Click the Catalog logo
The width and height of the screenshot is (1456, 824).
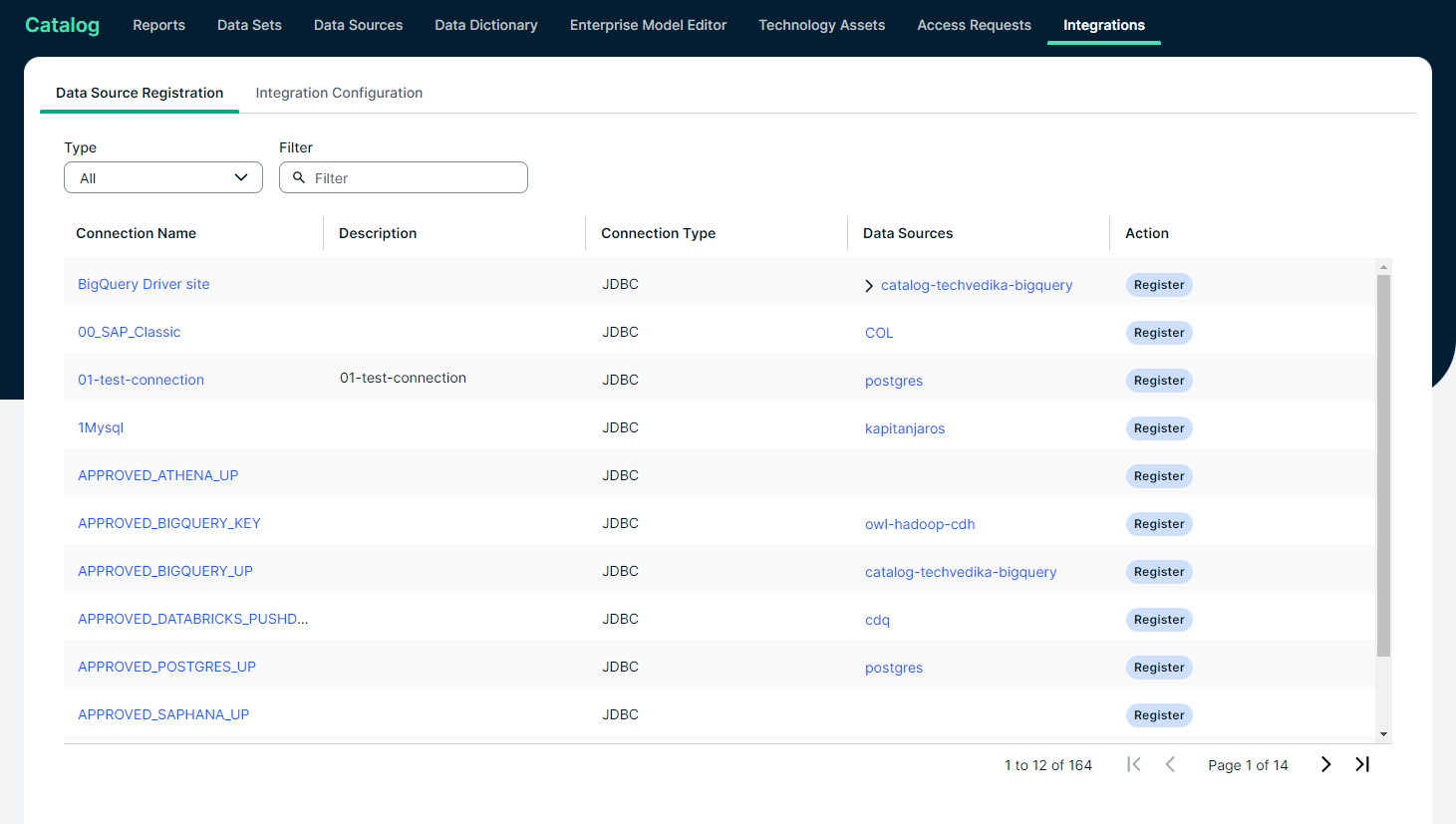click(62, 25)
